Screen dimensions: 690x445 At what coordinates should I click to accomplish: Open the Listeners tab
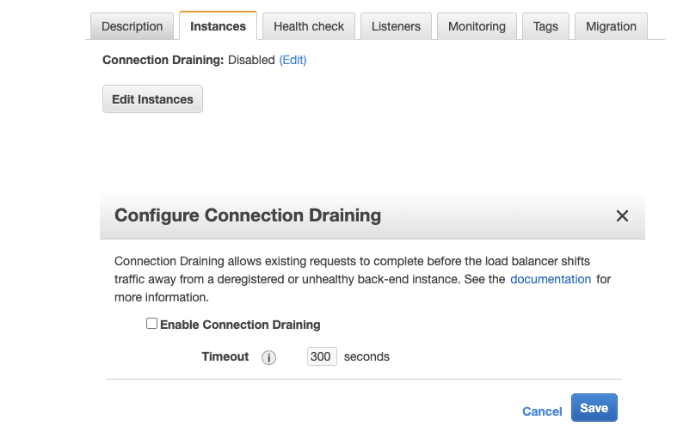pyautogui.click(x=396, y=26)
